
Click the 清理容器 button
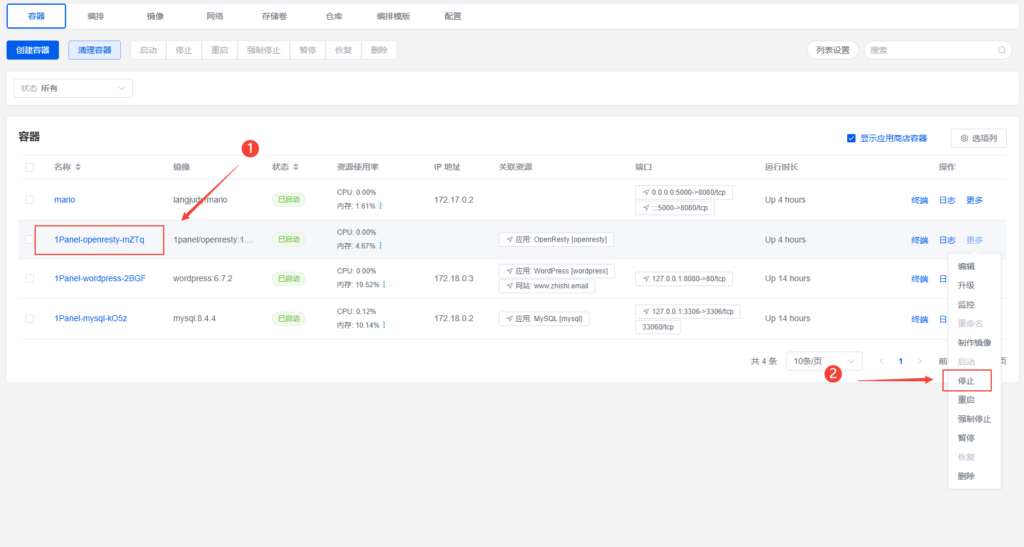pyautogui.click(x=95, y=50)
